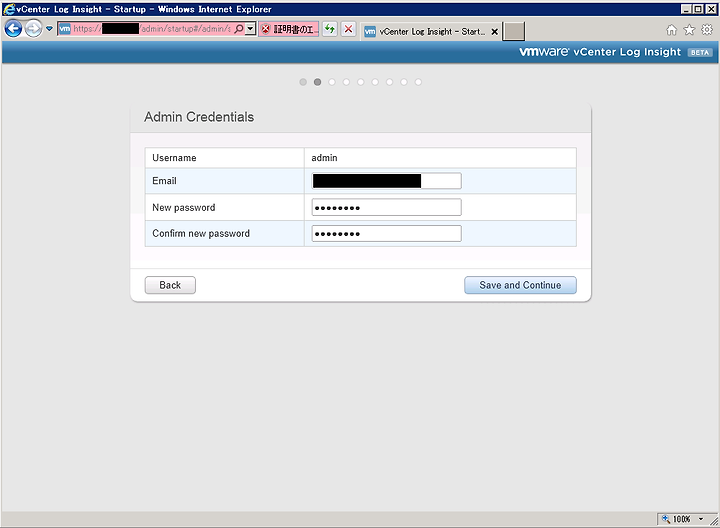This screenshot has width=720, height=528.
Task: Close the vCenter Log Insight tab
Action: [495, 32]
